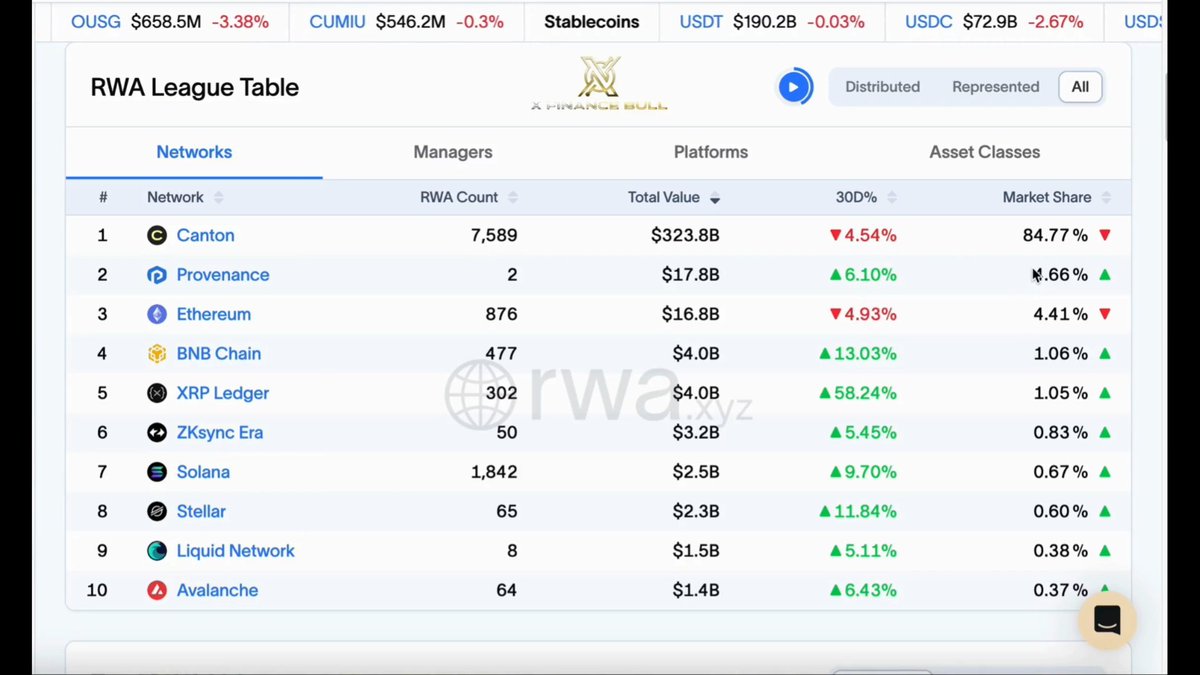Open the Stellar network link

coord(201,512)
